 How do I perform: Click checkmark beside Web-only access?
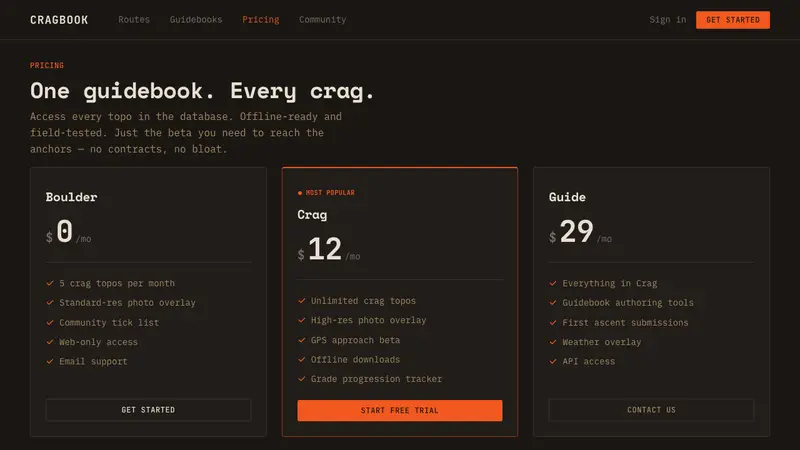tap(50, 342)
